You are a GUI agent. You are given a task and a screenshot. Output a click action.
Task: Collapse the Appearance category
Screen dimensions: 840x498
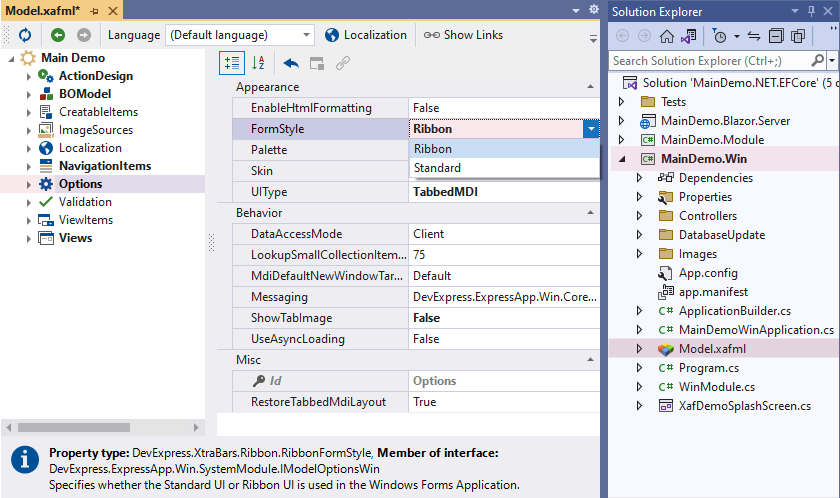(x=590, y=87)
